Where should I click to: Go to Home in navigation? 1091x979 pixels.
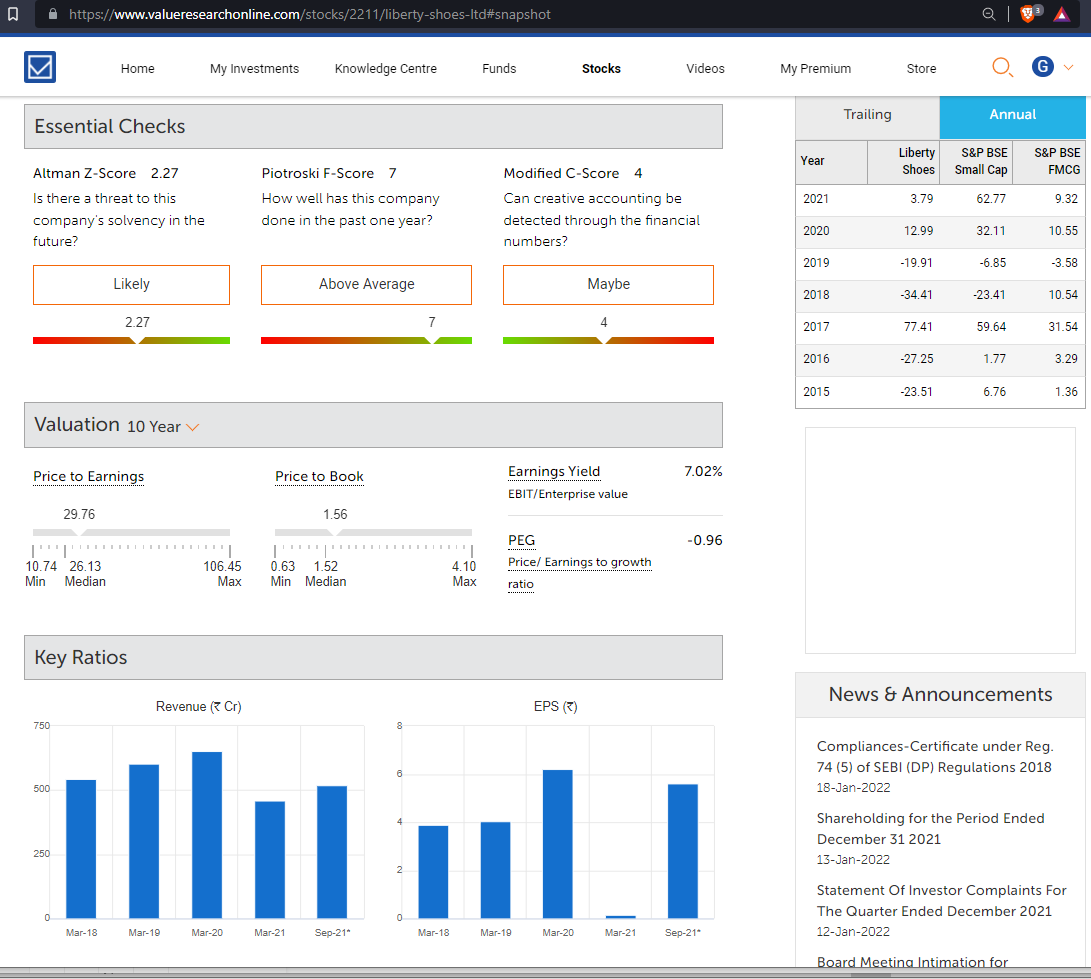pos(137,69)
